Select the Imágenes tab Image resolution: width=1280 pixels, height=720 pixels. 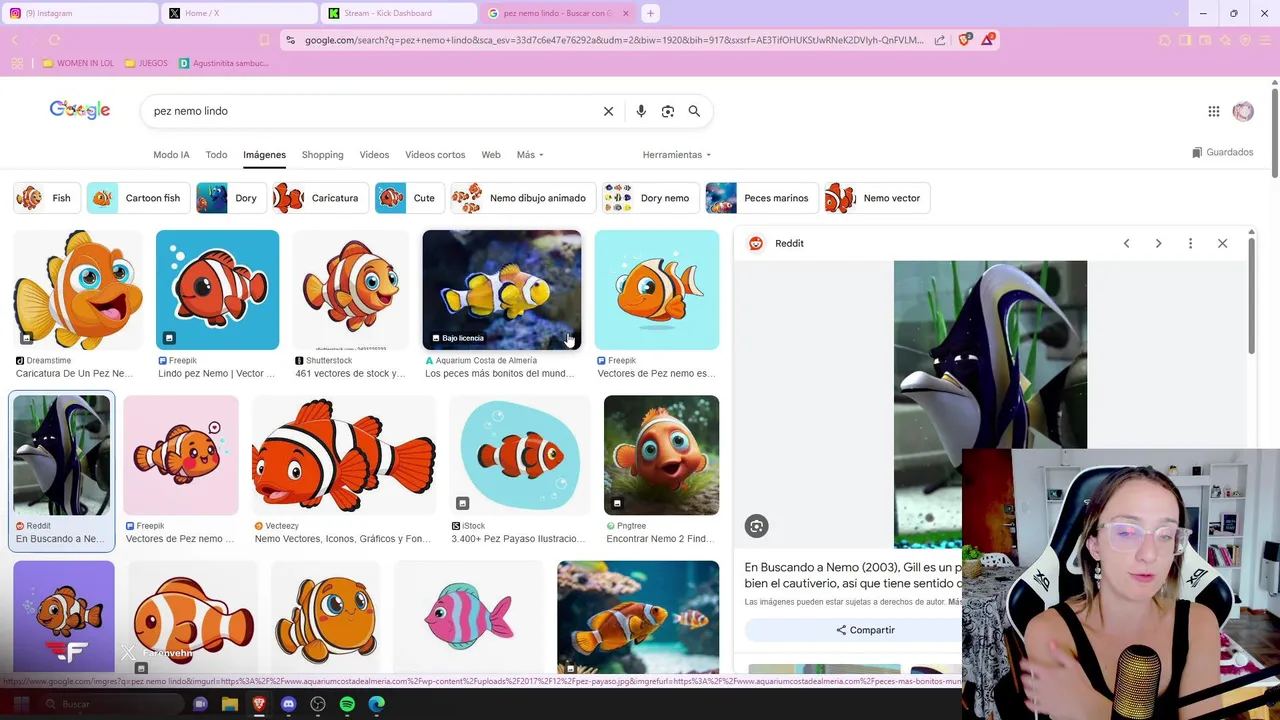click(x=264, y=155)
